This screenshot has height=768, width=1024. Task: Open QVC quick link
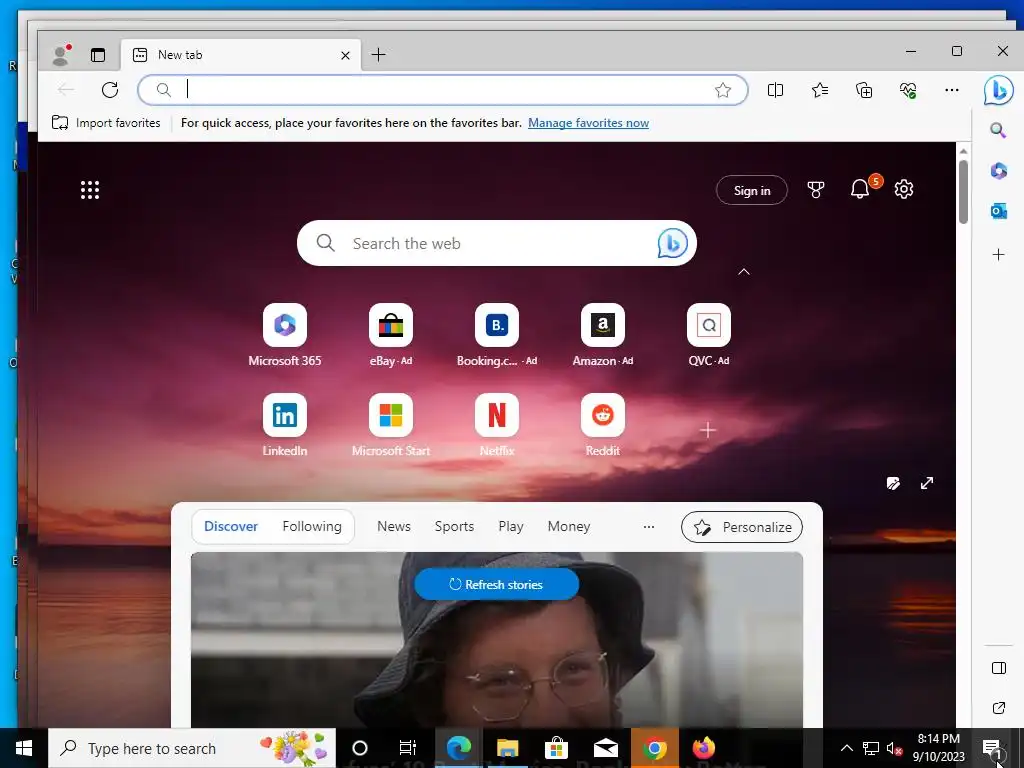pos(709,335)
